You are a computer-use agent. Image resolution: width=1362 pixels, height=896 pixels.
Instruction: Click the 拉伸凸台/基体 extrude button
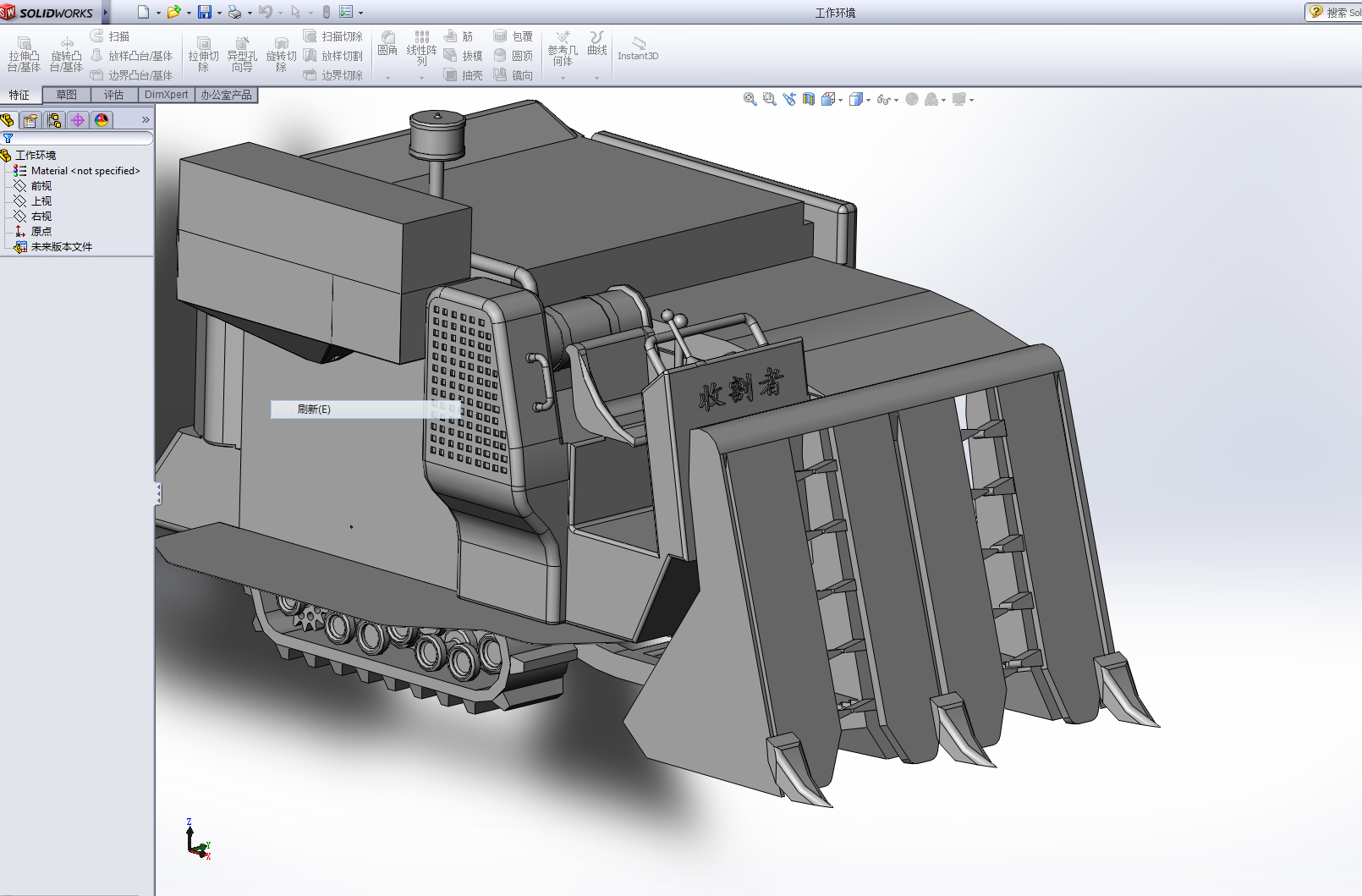(x=24, y=54)
